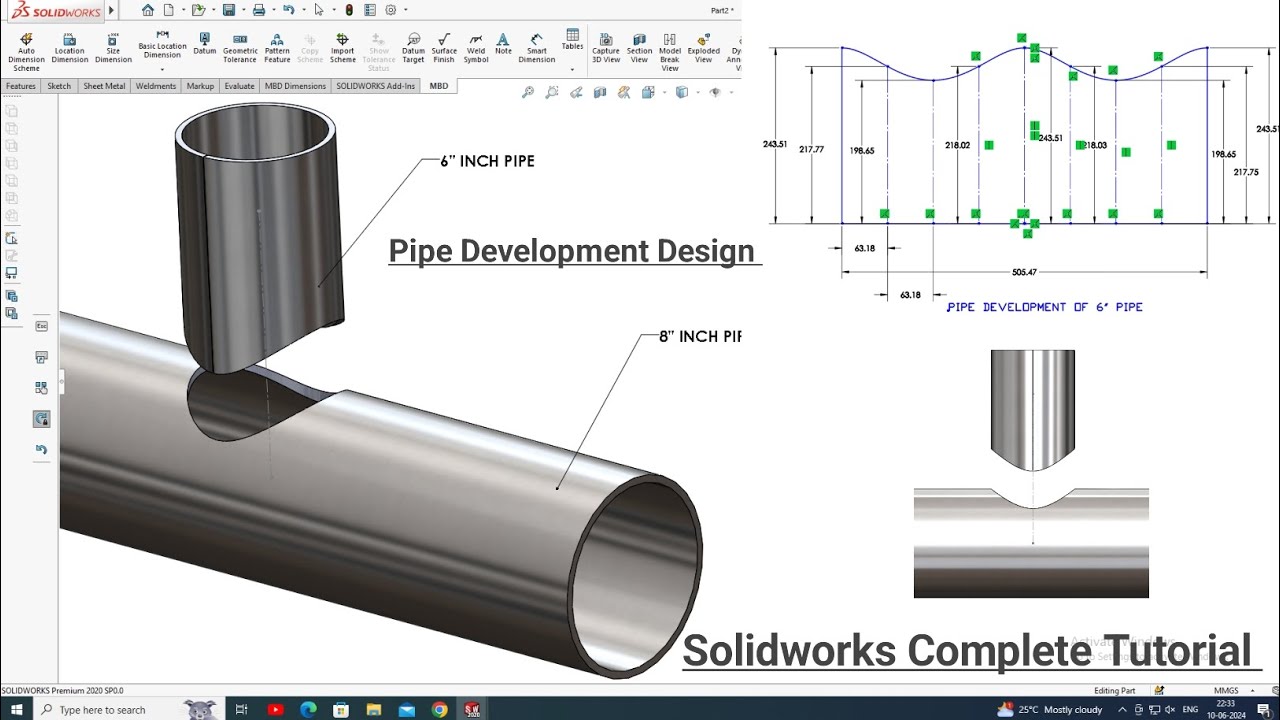
Task: Open Undo history dropdown arrow
Action: pyautogui.click(x=304, y=10)
